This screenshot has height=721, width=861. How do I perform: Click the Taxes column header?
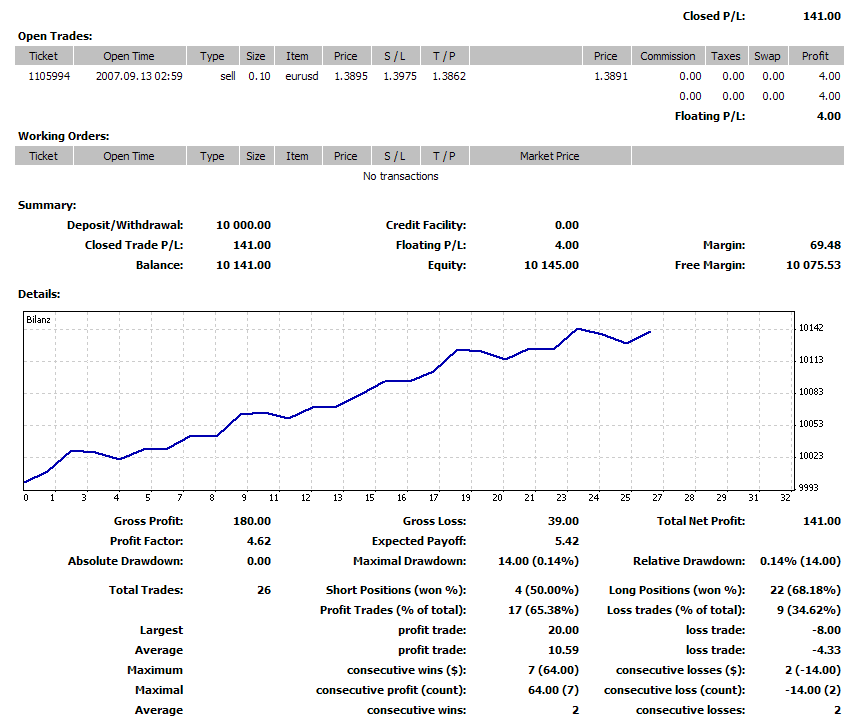coord(725,56)
